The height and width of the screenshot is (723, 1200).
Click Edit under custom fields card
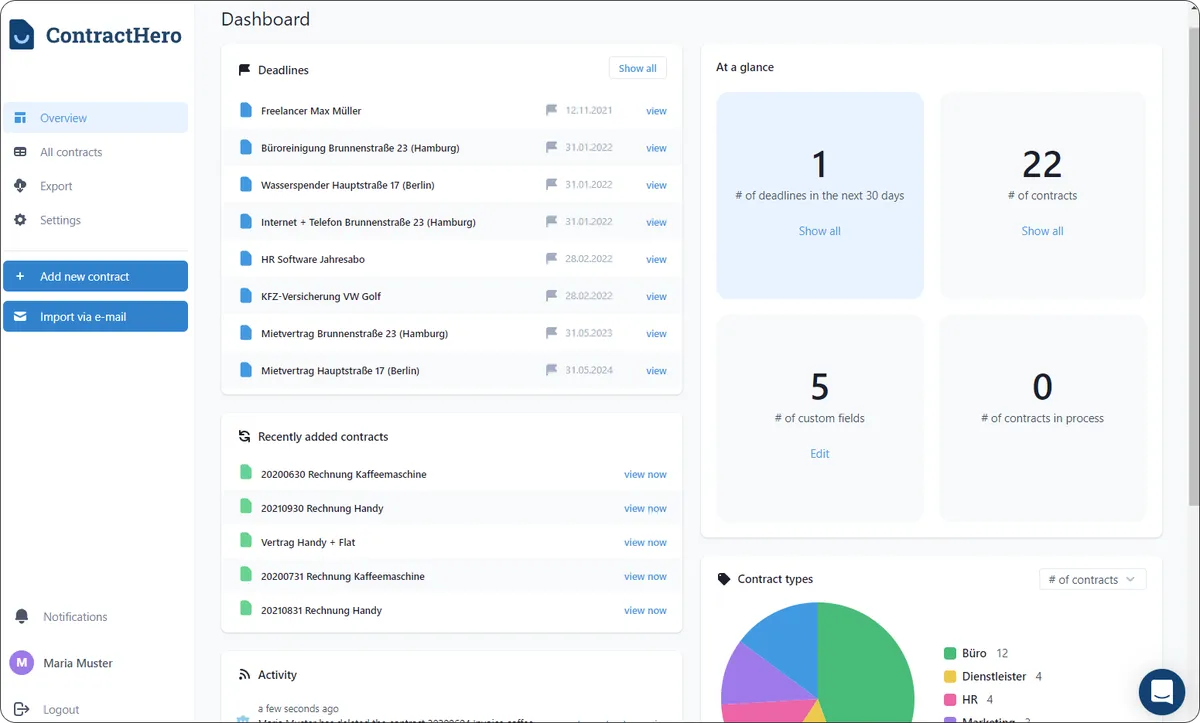pos(819,454)
